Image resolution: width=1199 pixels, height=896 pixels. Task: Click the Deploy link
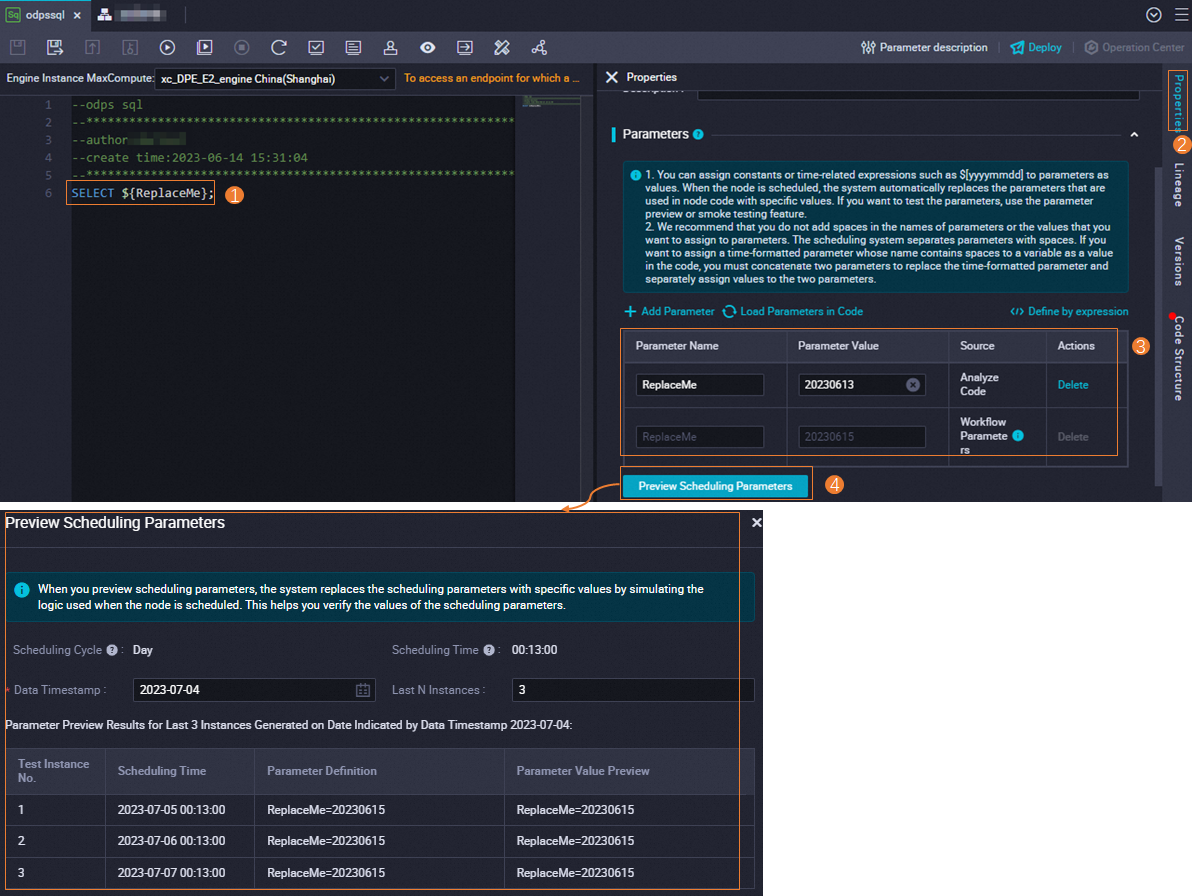1036,47
